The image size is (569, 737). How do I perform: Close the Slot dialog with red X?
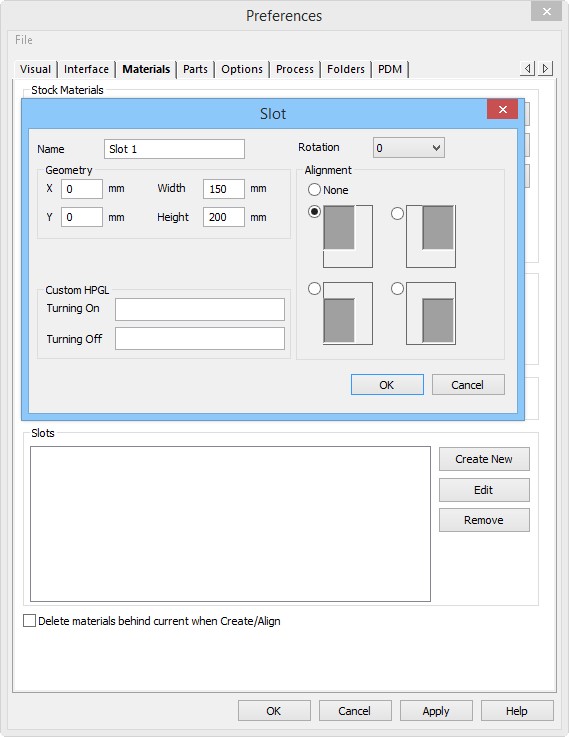coord(502,110)
